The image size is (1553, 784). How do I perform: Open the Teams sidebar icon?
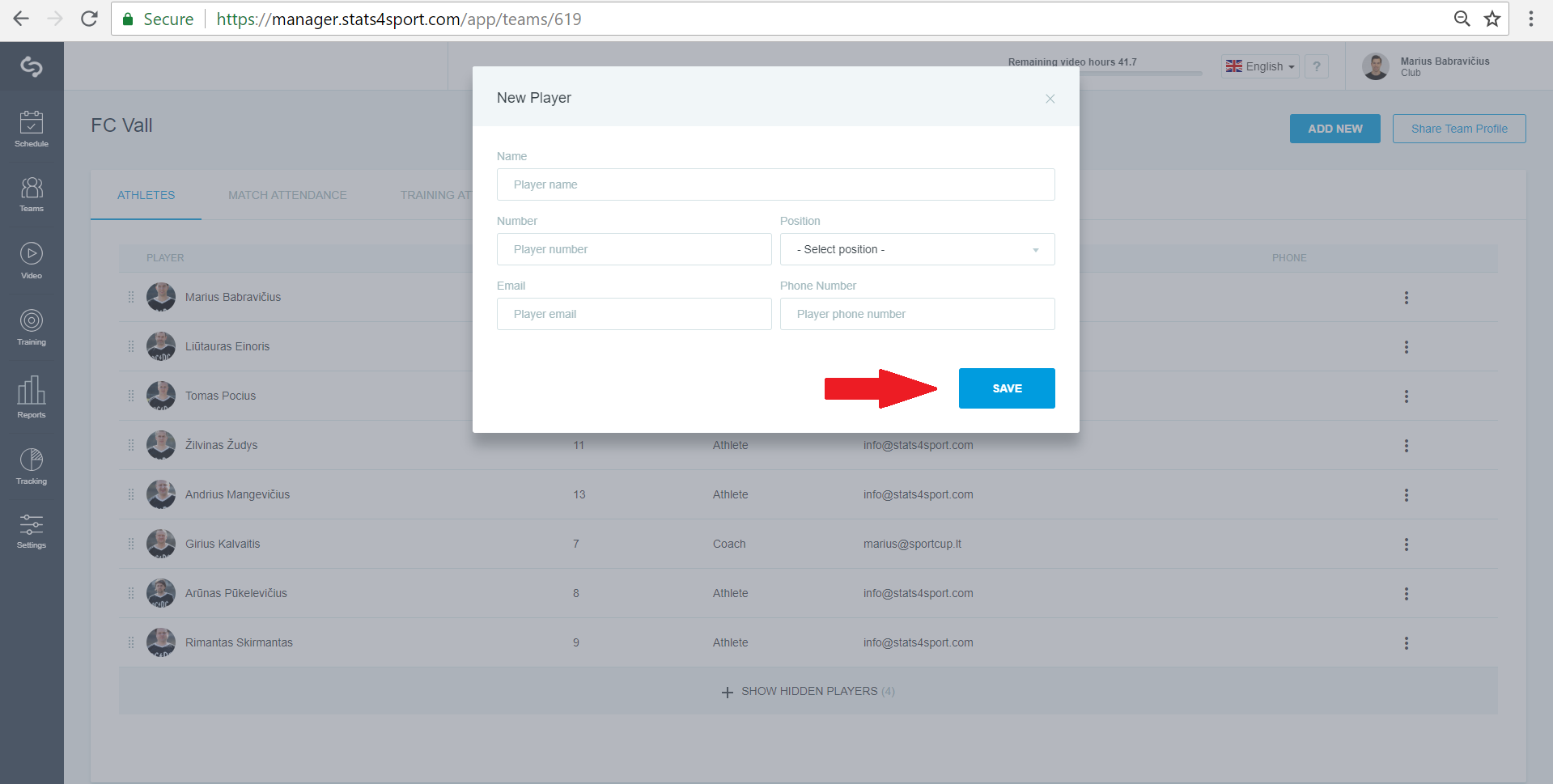click(x=32, y=188)
